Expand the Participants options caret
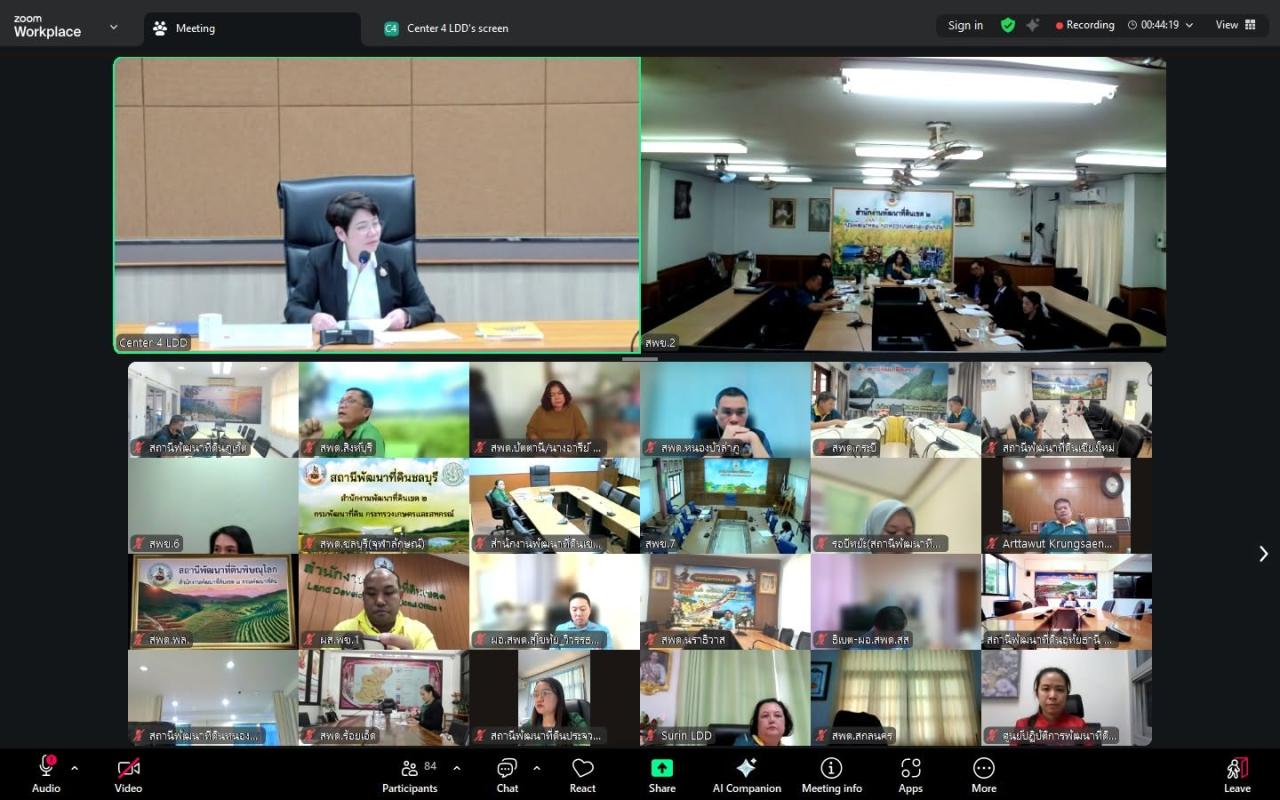This screenshot has height=800, width=1280. coord(457,768)
